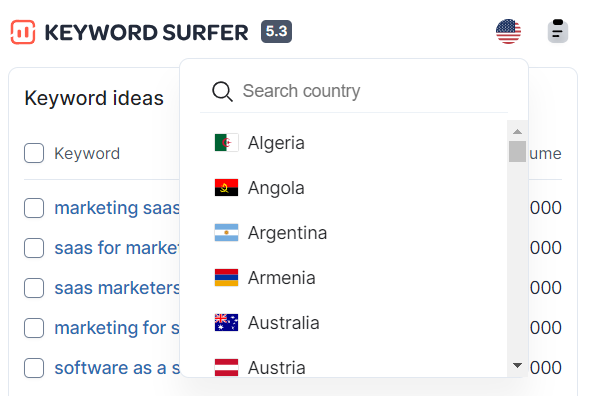
Task: Pick the Armenia flag icon
Action: 226,278
